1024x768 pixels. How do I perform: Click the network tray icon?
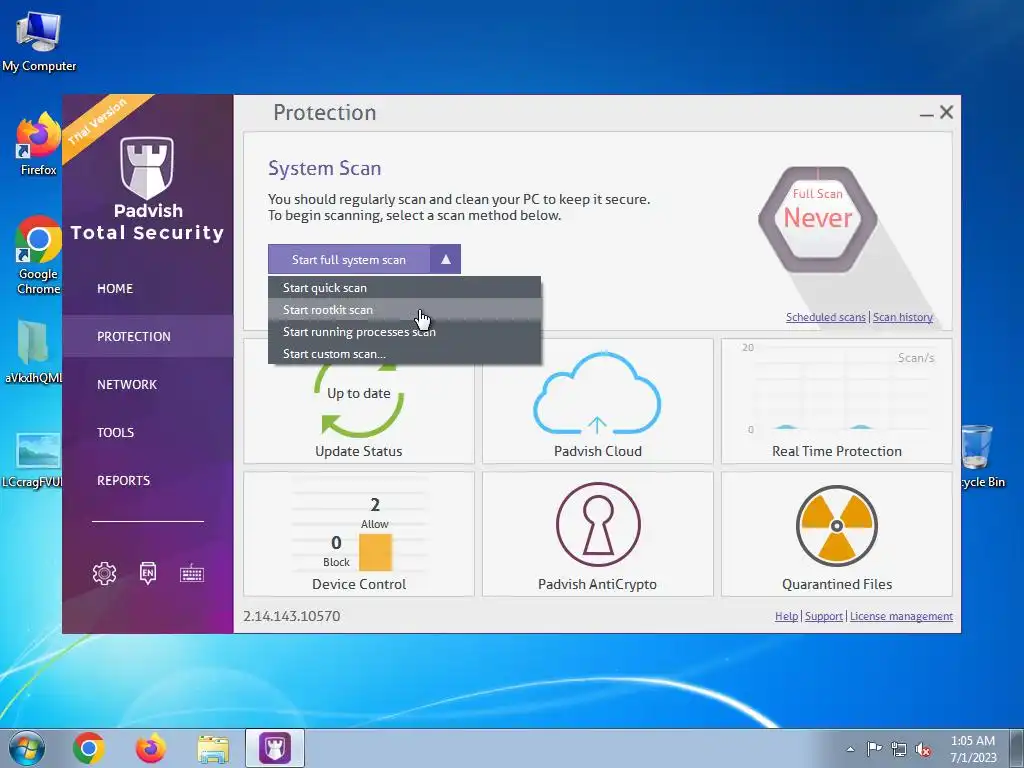click(x=899, y=749)
